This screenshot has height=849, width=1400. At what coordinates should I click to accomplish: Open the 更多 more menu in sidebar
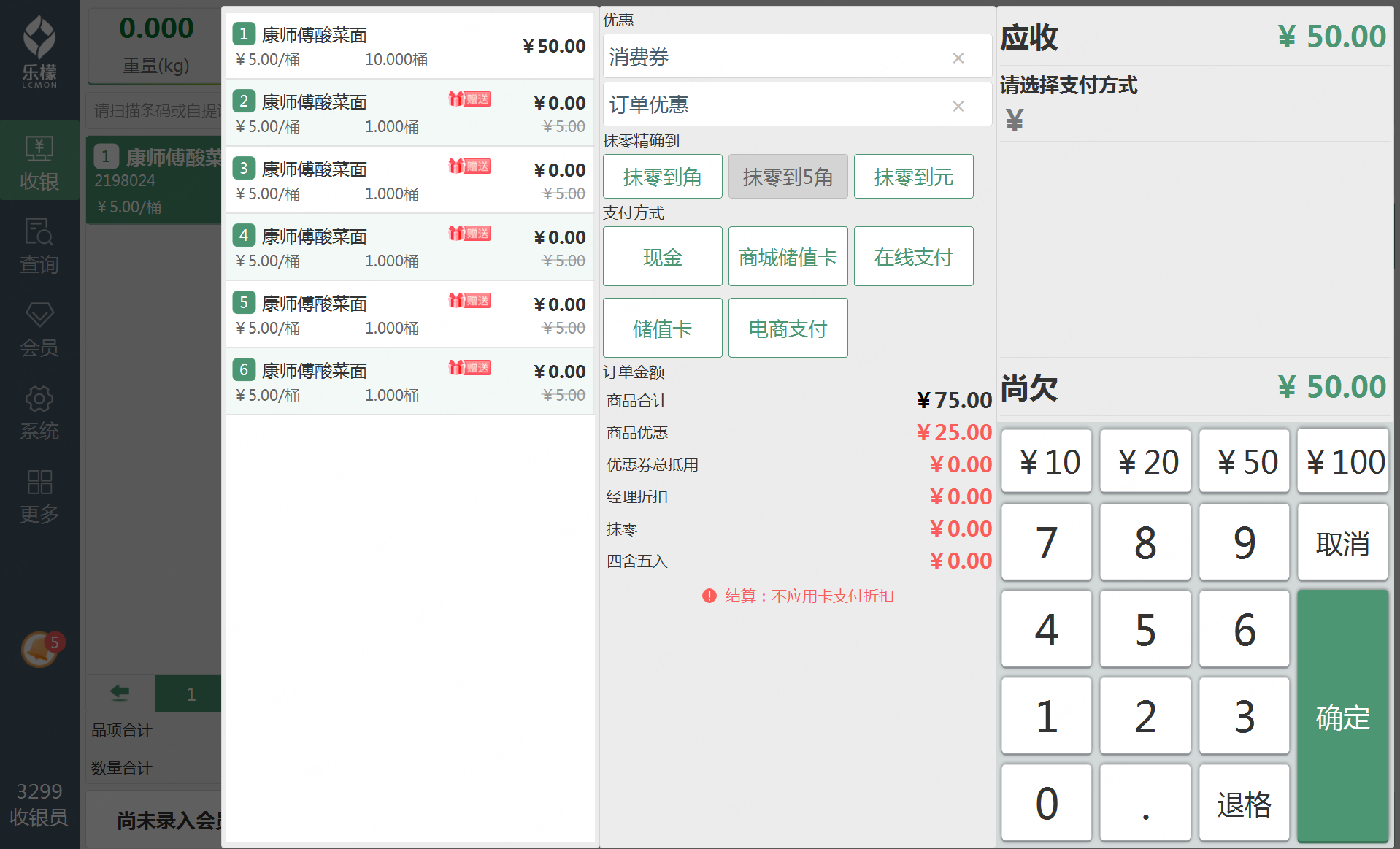pos(39,496)
